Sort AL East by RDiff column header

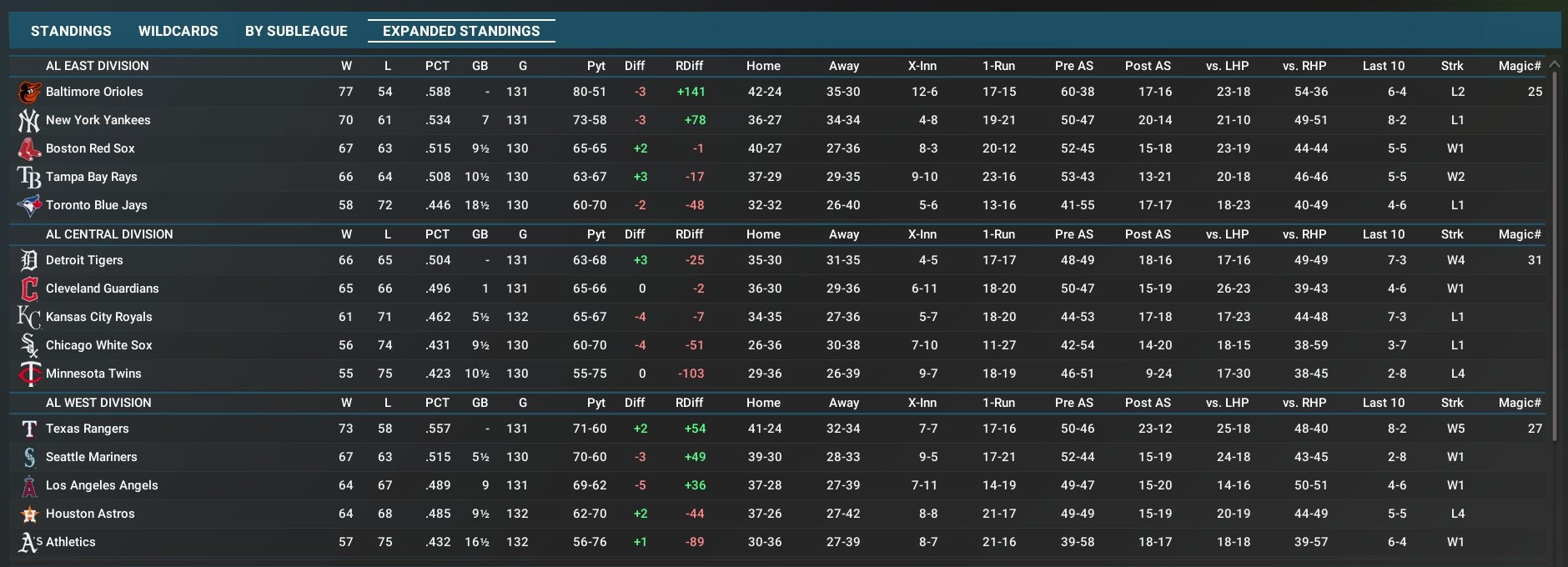pos(689,66)
